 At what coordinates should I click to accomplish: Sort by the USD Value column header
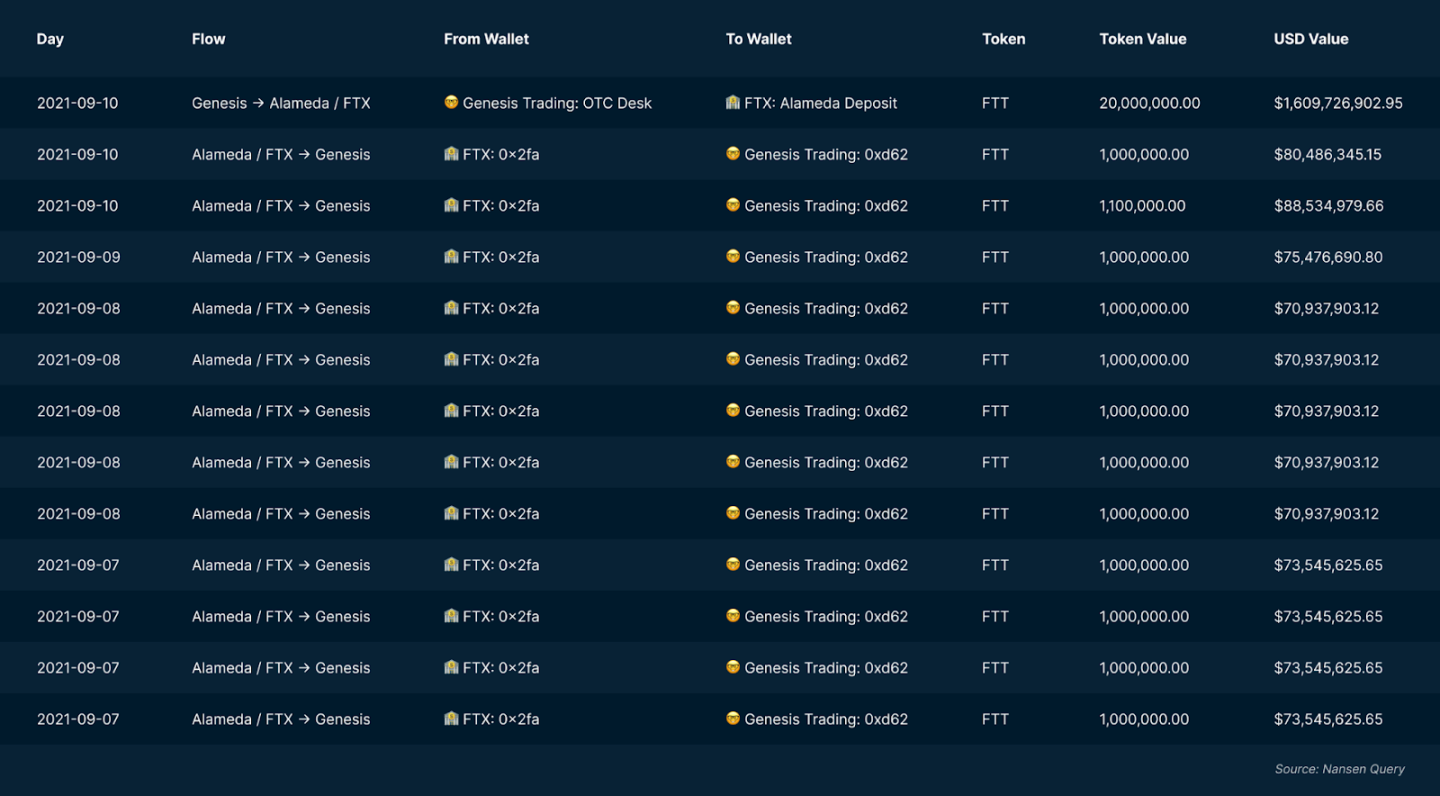click(x=1310, y=39)
